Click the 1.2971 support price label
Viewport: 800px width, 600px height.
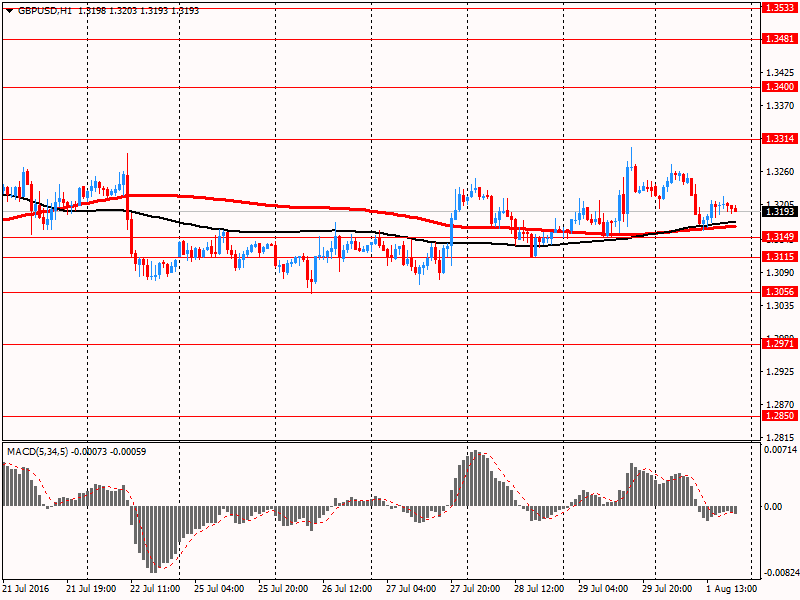coord(778,343)
